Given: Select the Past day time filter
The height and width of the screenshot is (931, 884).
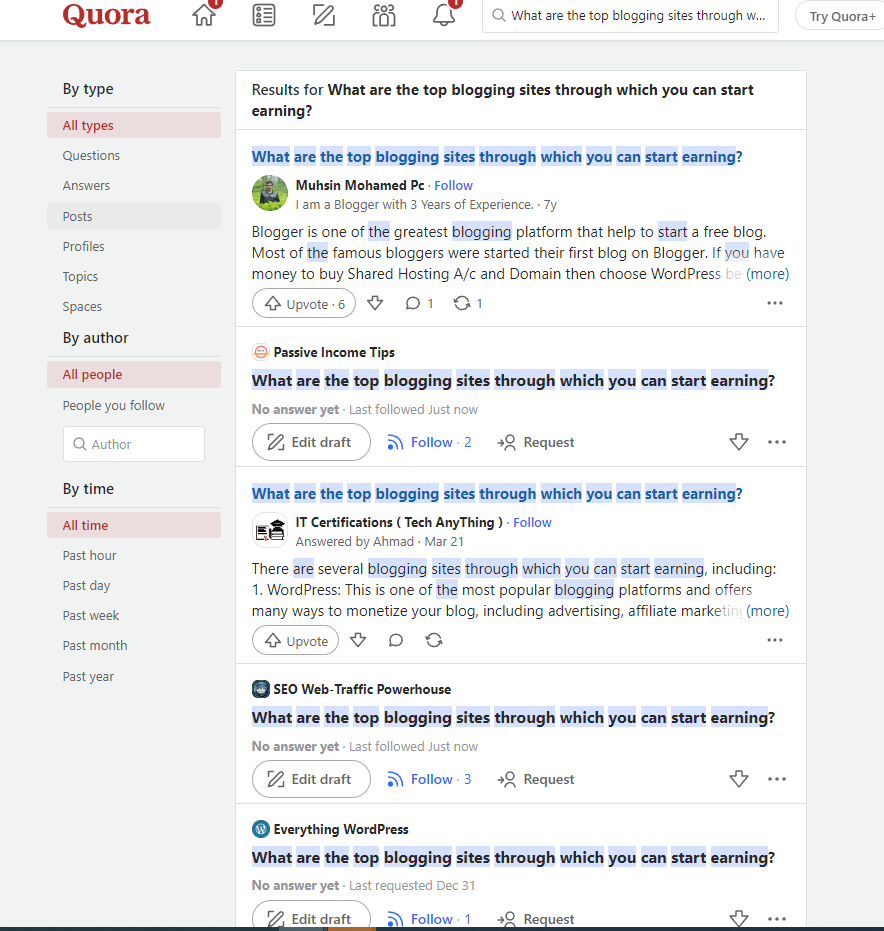Looking at the screenshot, I should (134, 585).
